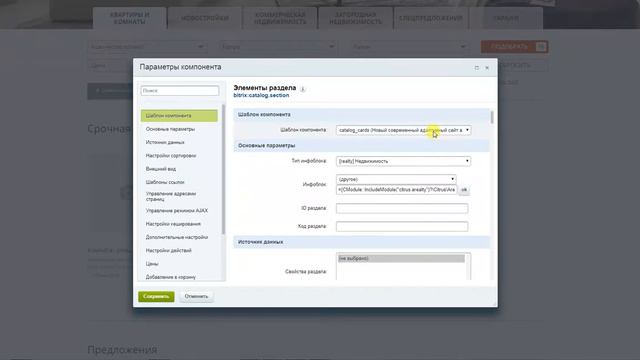Click the ID раздела input field
640x360 pixels.
(x=402, y=209)
